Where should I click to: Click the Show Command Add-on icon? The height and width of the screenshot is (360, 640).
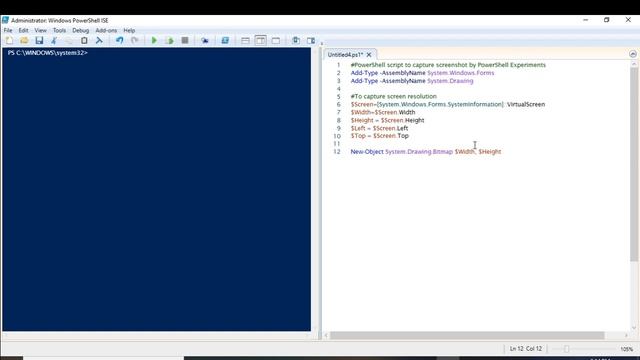coord(311,40)
